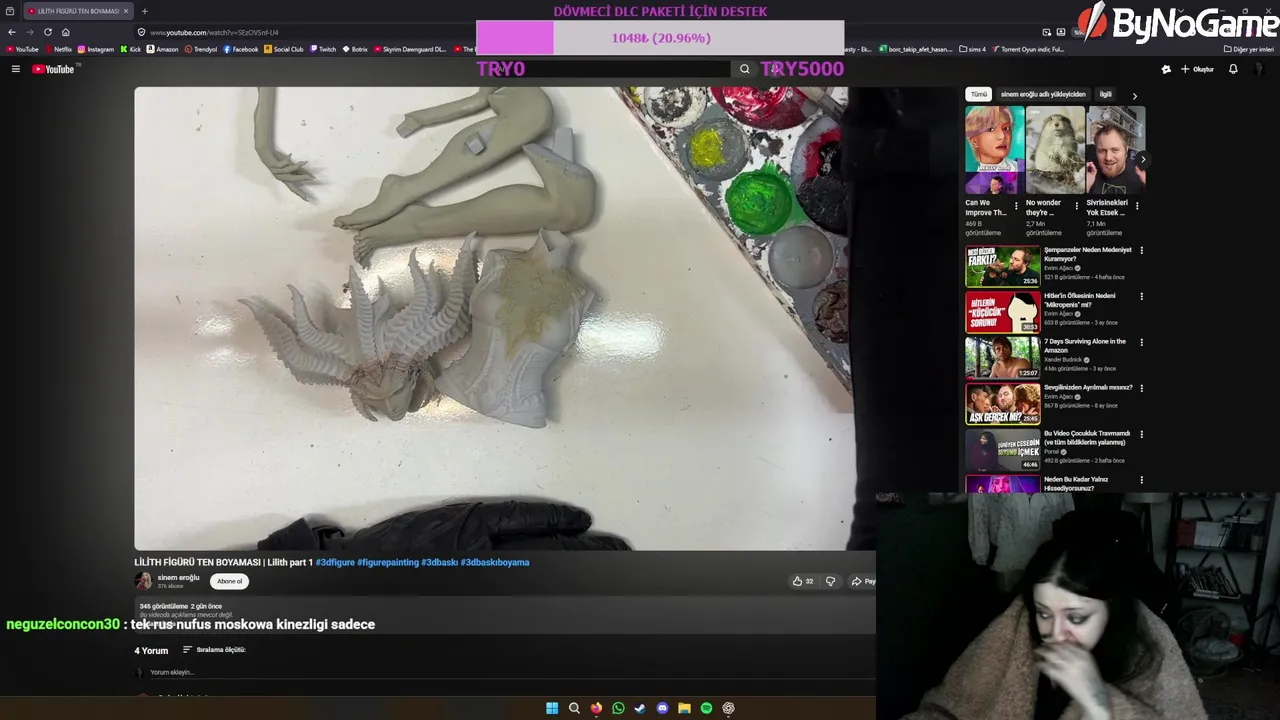Open the Kick bookmark
The width and height of the screenshot is (1280, 720).
coord(131,49)
